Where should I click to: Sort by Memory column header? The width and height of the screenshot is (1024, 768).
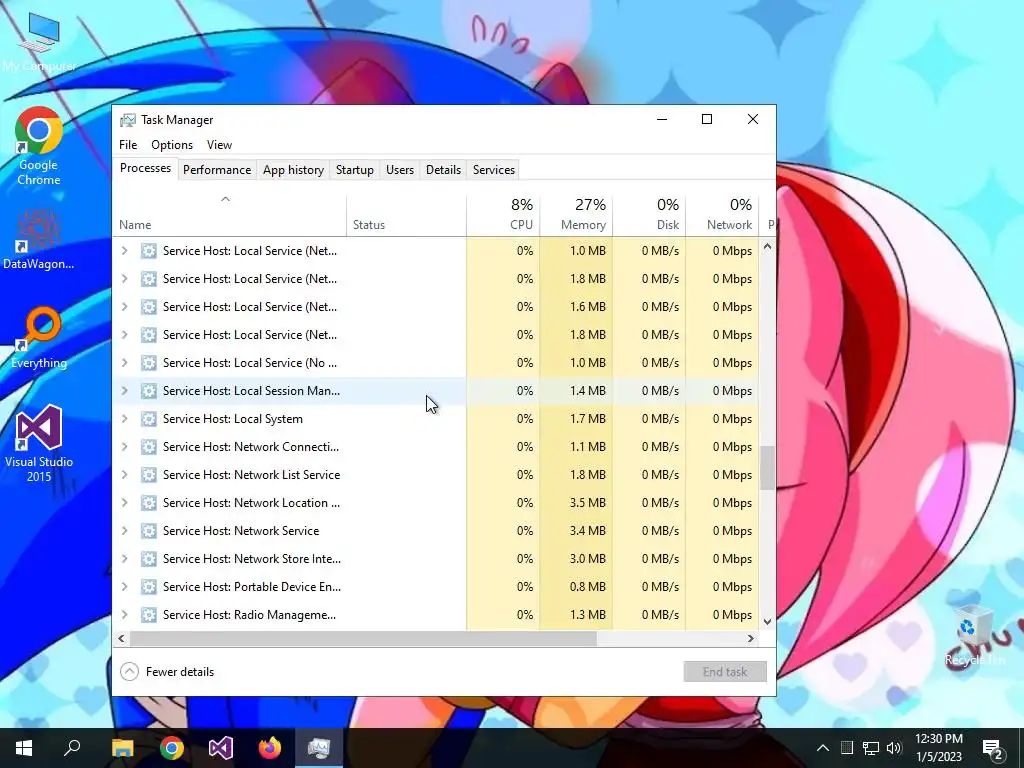point(576,215)
